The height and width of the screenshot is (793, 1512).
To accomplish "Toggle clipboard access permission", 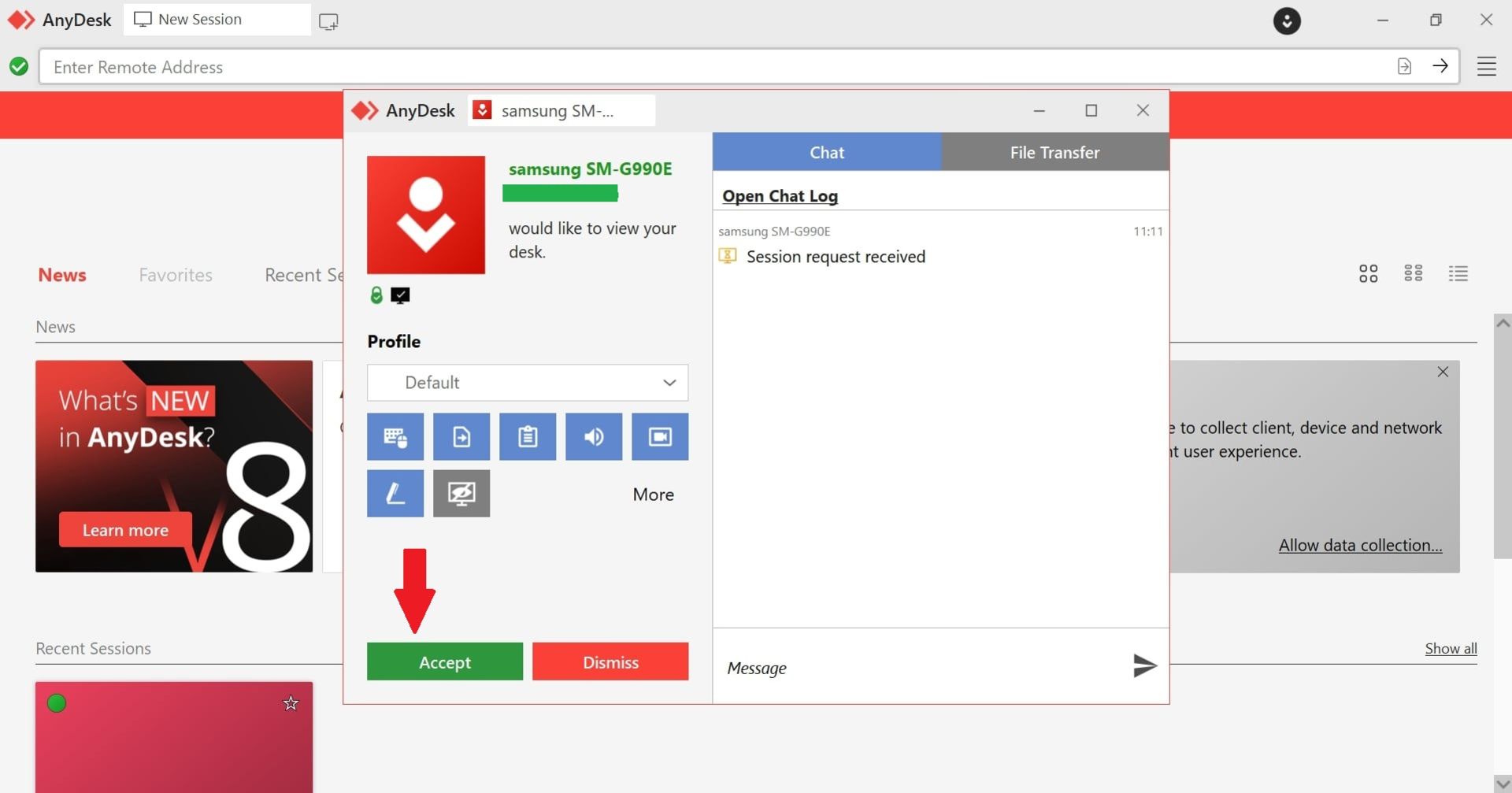I will click(528, 436).
